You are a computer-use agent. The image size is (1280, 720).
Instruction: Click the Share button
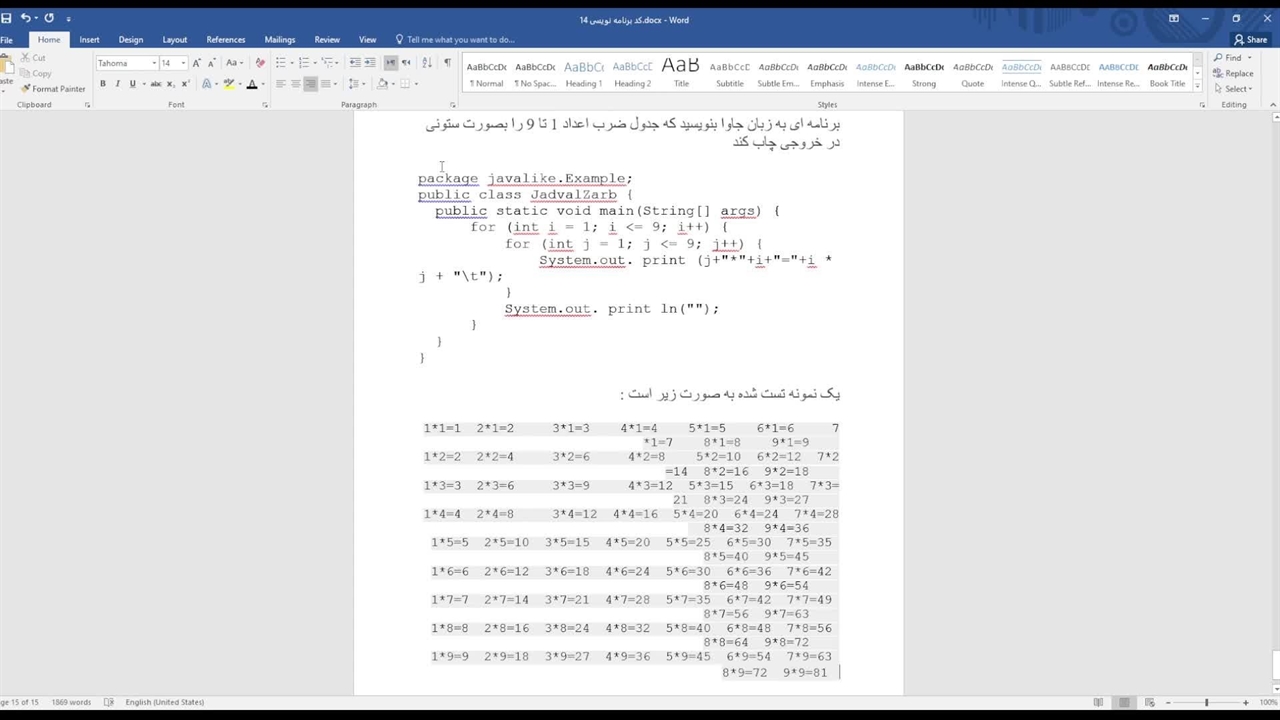(1250, 40)
